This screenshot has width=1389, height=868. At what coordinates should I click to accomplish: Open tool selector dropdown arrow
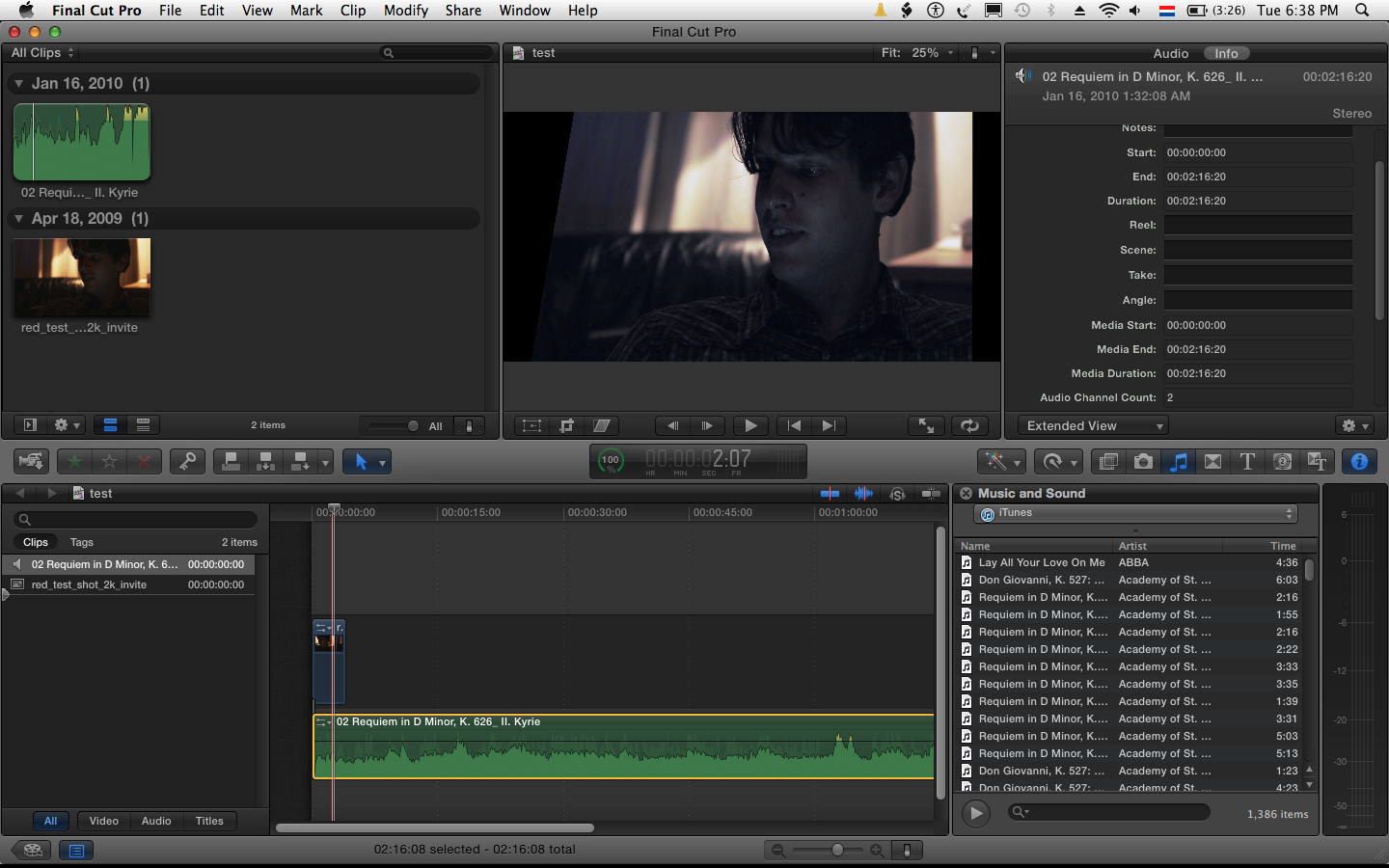click(x=382, y=463)
